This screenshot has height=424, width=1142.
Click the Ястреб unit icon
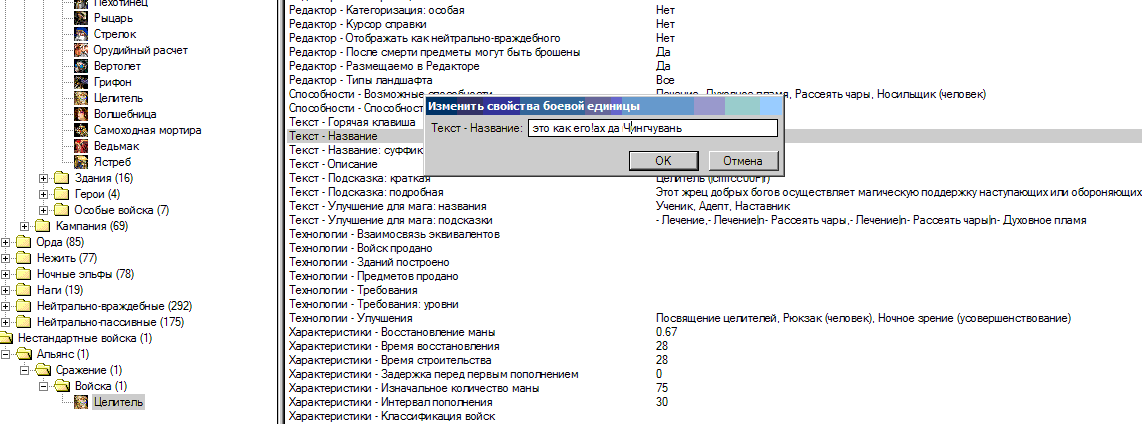[x=81, y=162]
